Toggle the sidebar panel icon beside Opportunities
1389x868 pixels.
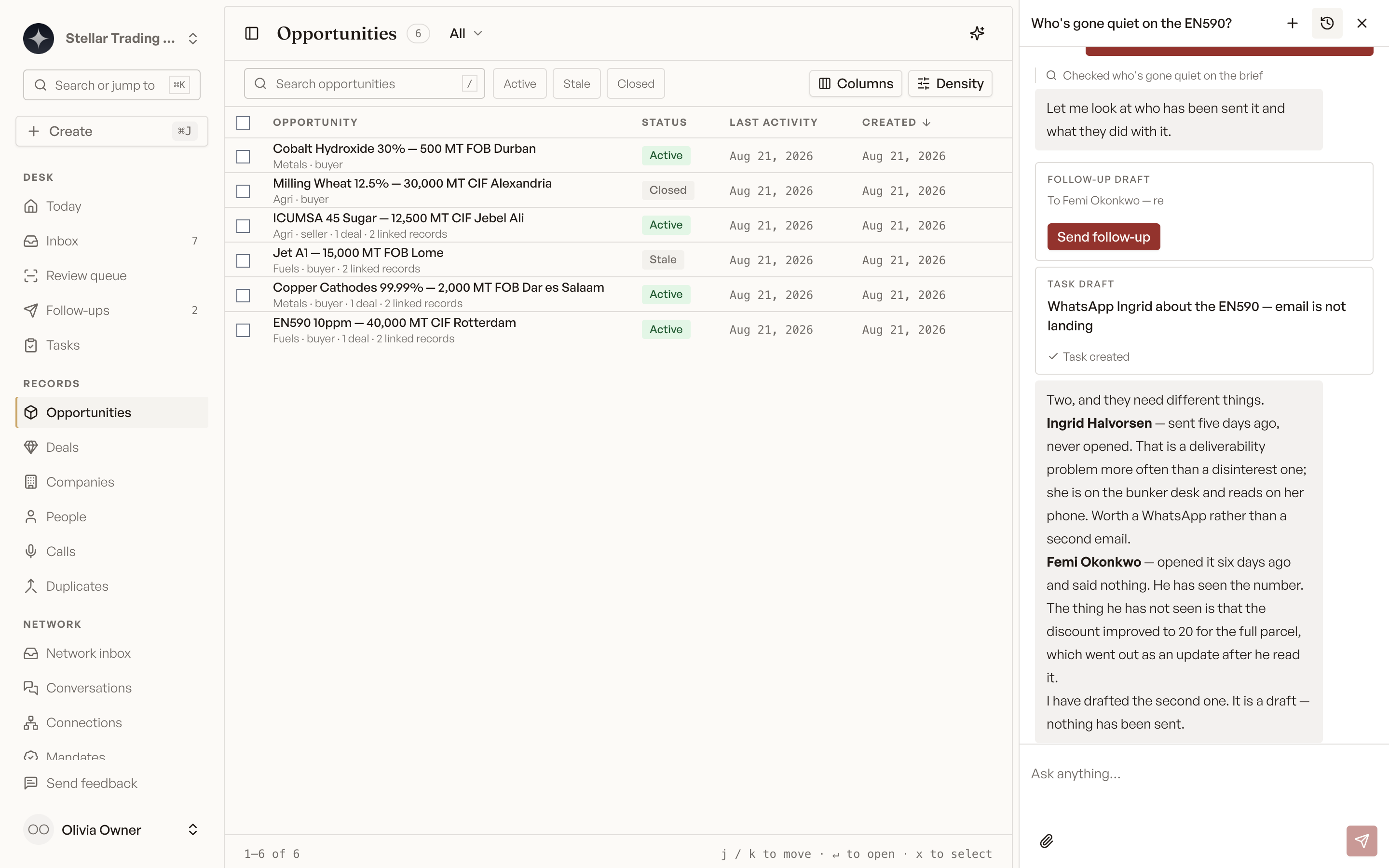coord(251,33)
